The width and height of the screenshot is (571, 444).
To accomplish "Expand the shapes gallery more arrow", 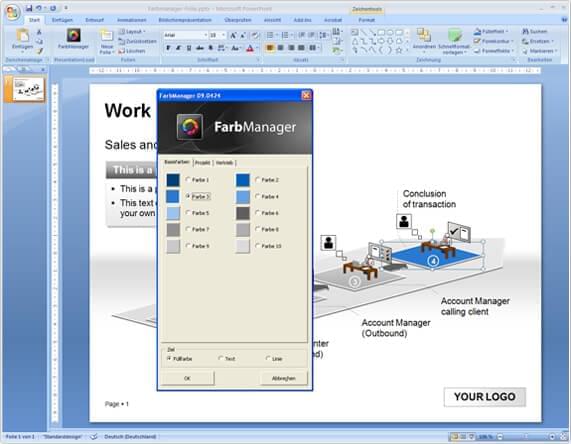I will [x=407, y=50].
